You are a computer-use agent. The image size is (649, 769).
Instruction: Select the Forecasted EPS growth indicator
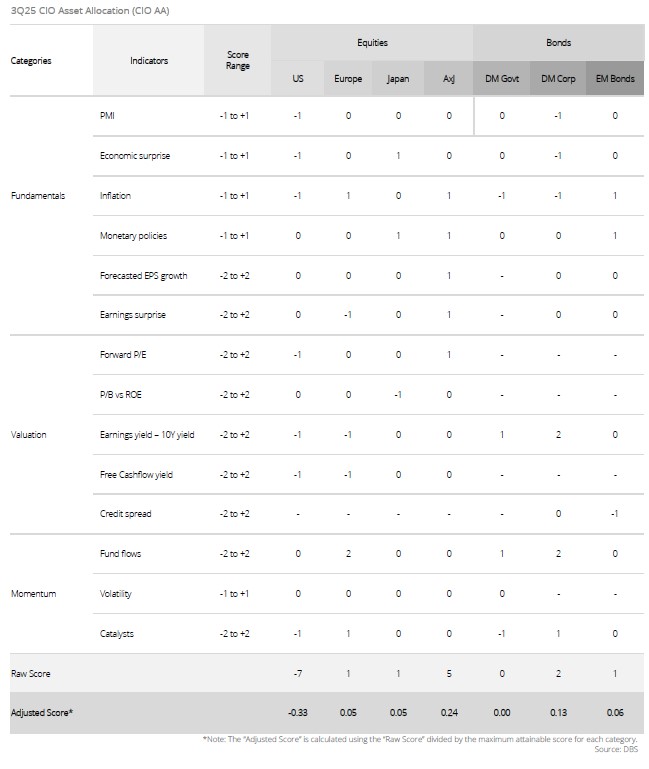pyautogui.click(x=143, y=275)
